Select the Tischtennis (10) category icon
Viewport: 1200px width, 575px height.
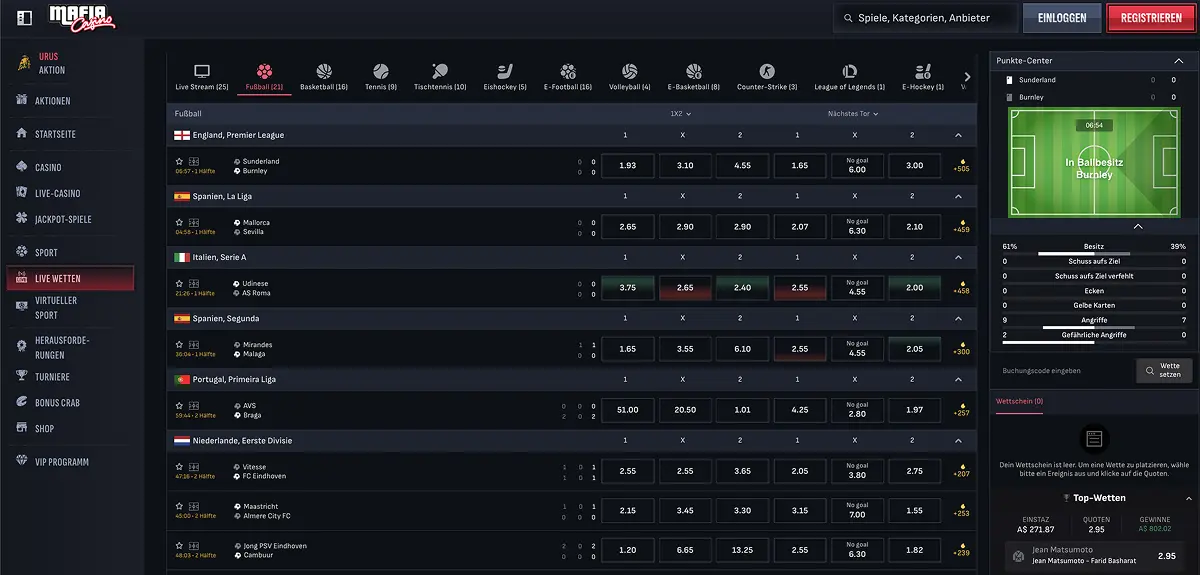point(440,72)
